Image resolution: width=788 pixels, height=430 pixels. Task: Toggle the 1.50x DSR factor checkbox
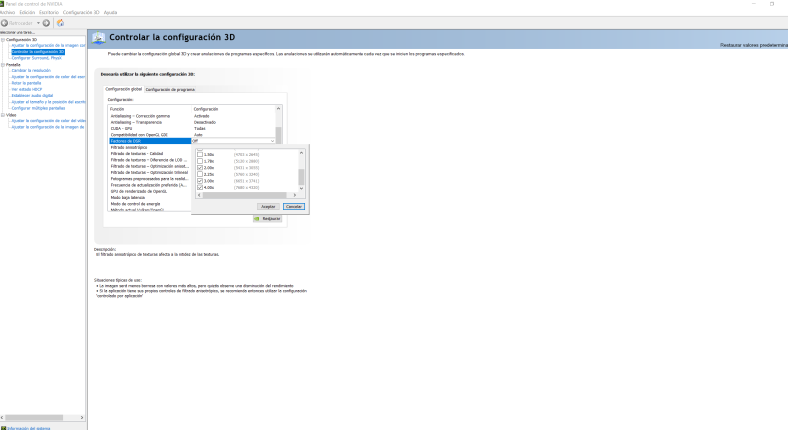[x=200, y=154]
